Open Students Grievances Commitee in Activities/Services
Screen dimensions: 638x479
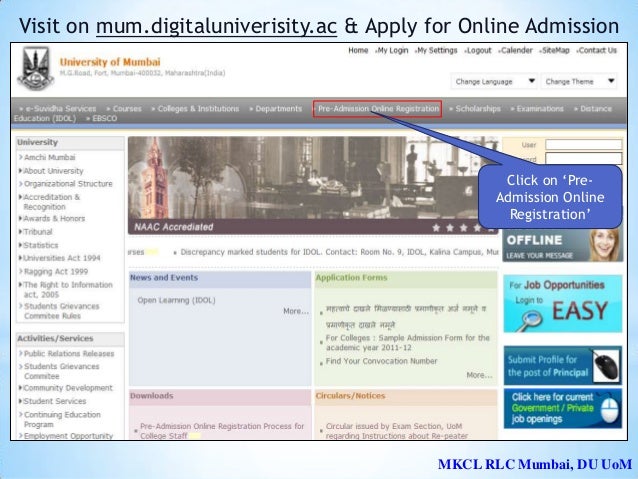pyautogui.click(x=59, y=371)
